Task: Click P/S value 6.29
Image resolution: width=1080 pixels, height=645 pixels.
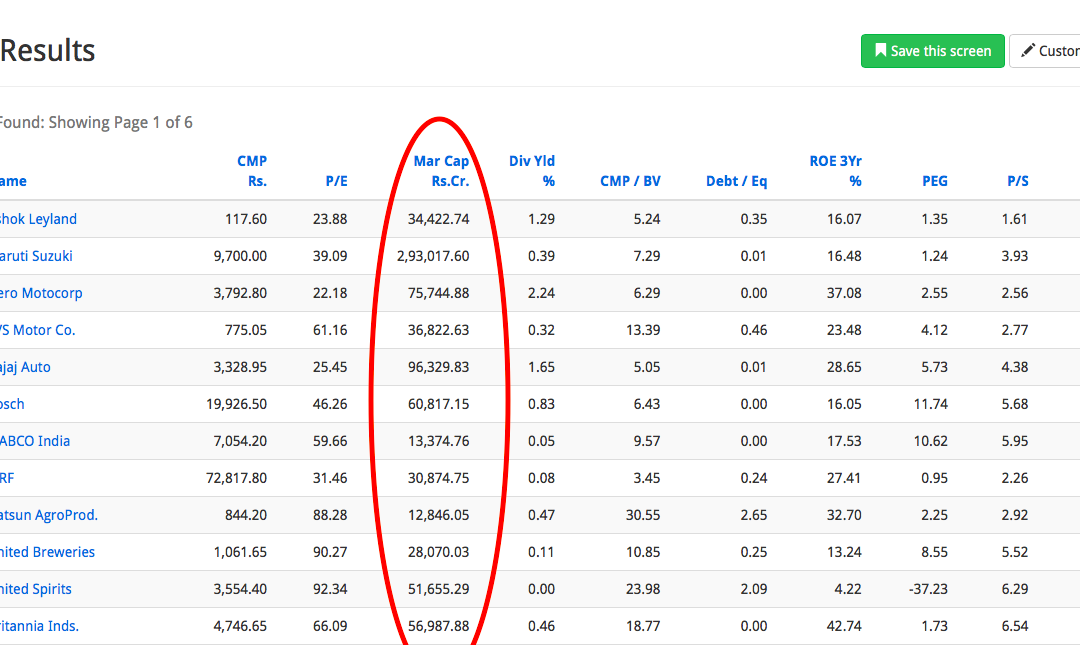Action: [1015, 589]
